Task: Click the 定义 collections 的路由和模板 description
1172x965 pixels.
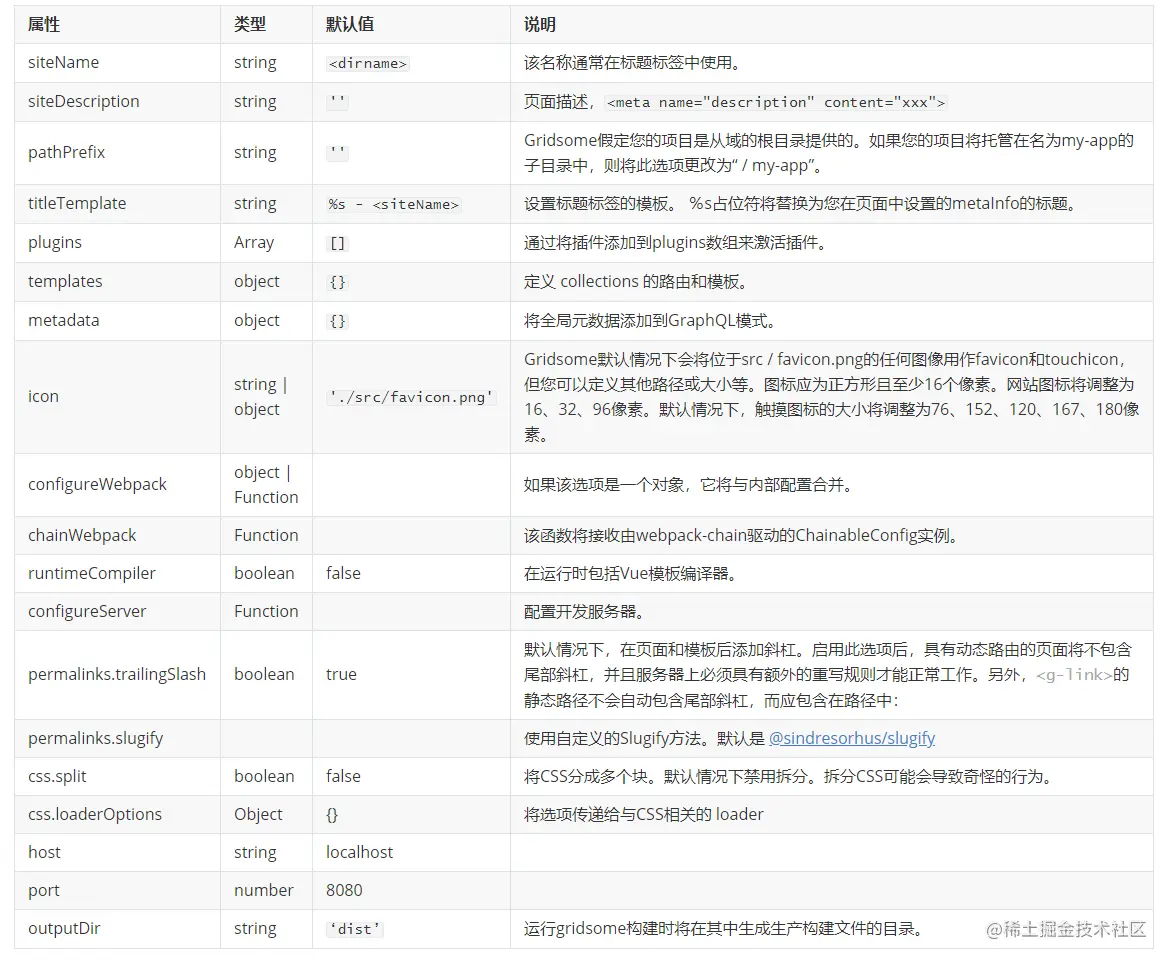Action: (636, 282)
